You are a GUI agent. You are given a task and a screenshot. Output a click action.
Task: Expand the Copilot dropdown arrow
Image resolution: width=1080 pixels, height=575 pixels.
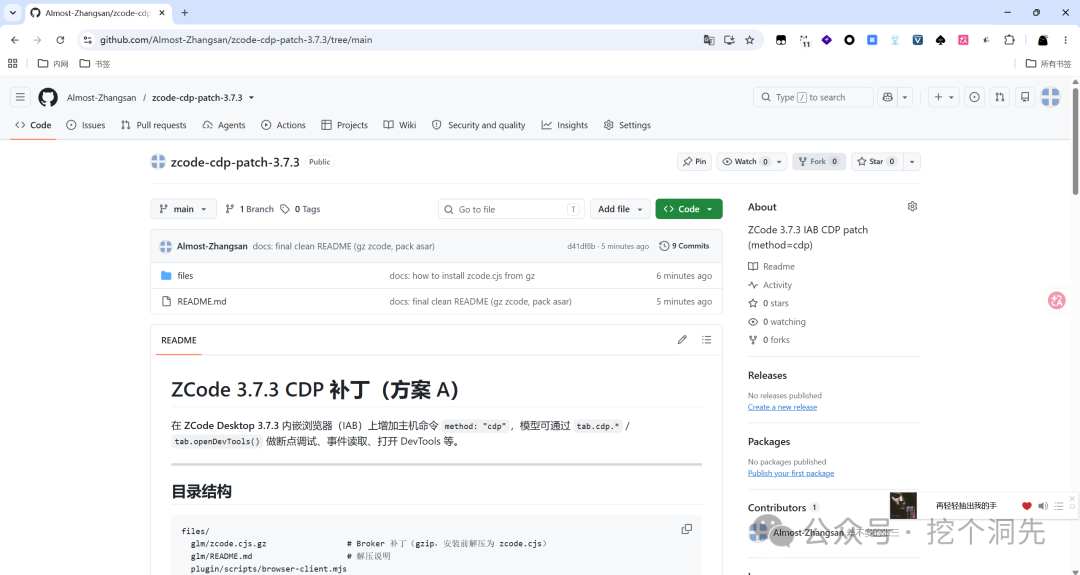(905, 97)
